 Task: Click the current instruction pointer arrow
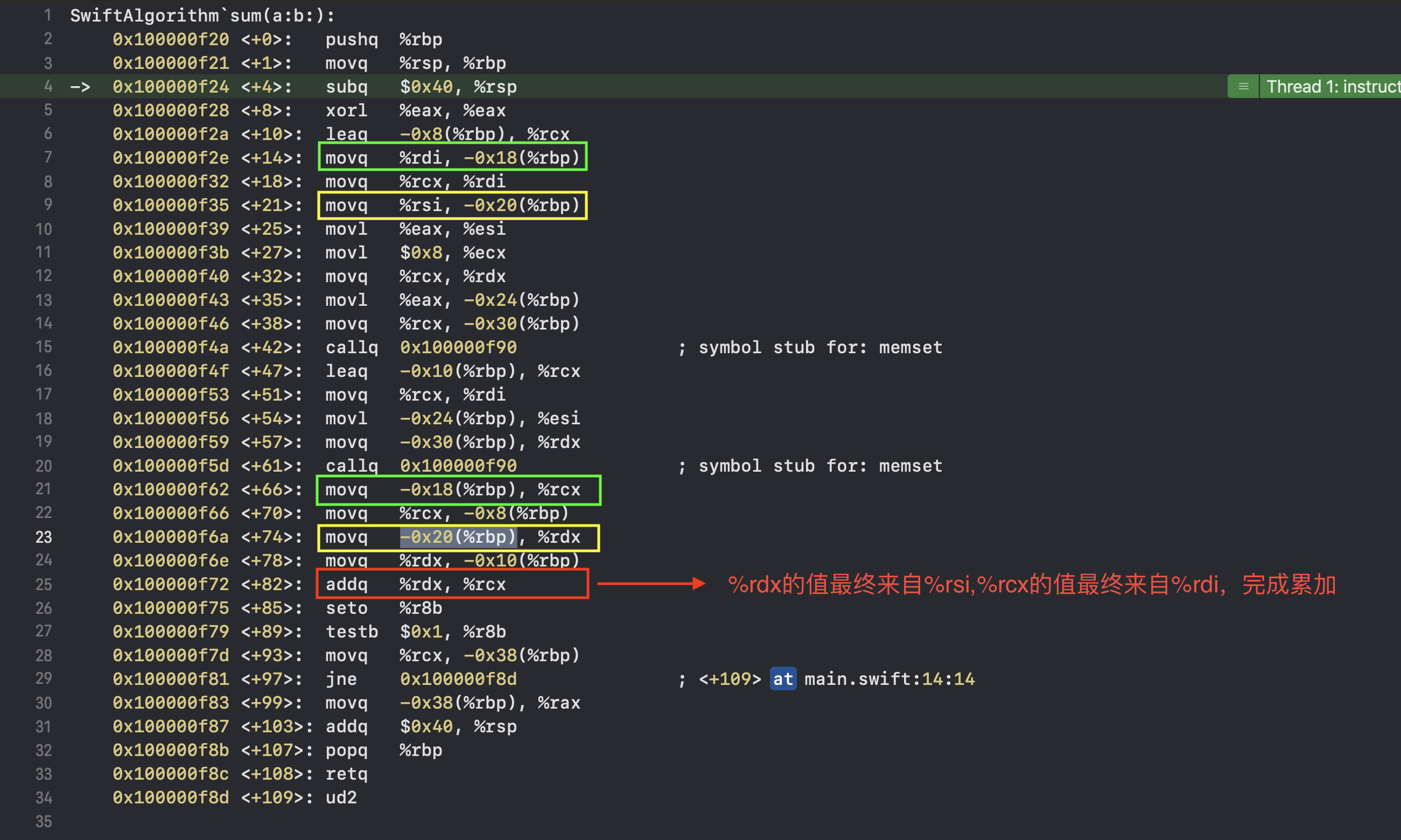(80, 87)
